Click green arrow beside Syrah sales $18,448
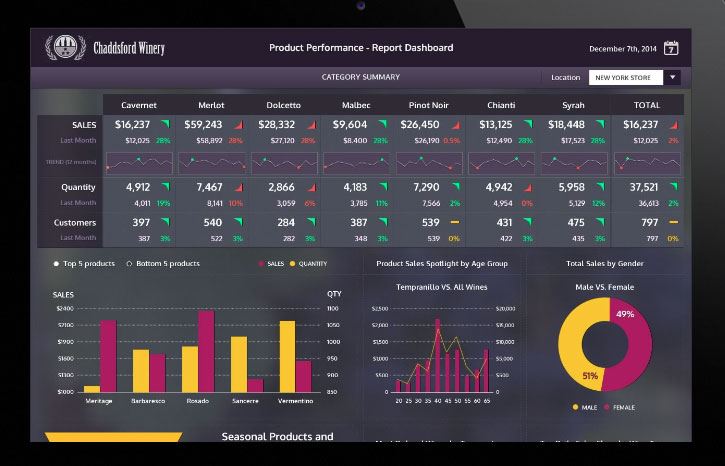This screenshot has width=725, height=466. coord(600,124)
